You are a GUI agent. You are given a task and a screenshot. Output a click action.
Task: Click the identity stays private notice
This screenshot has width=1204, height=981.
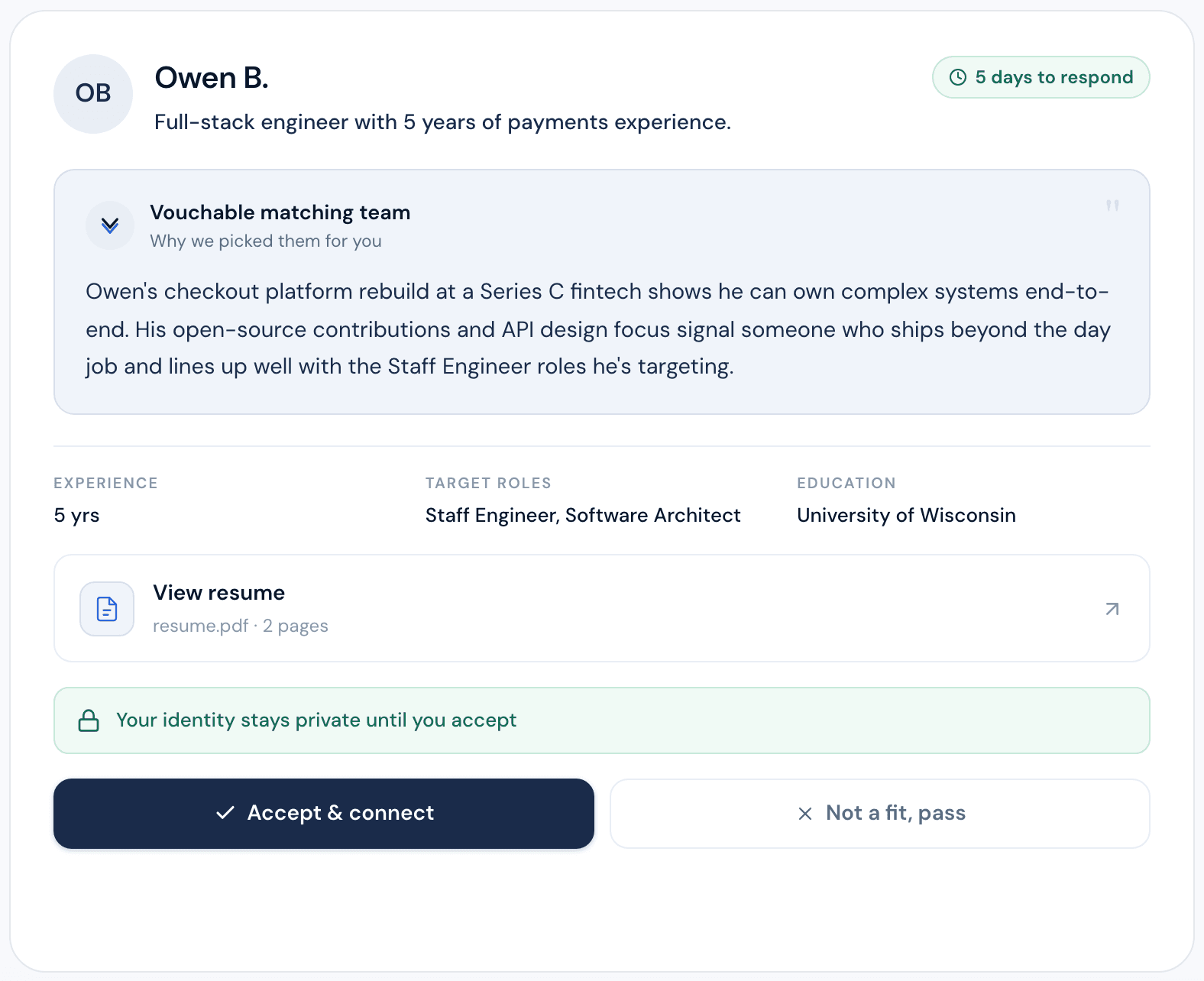(x=602, y=720)
